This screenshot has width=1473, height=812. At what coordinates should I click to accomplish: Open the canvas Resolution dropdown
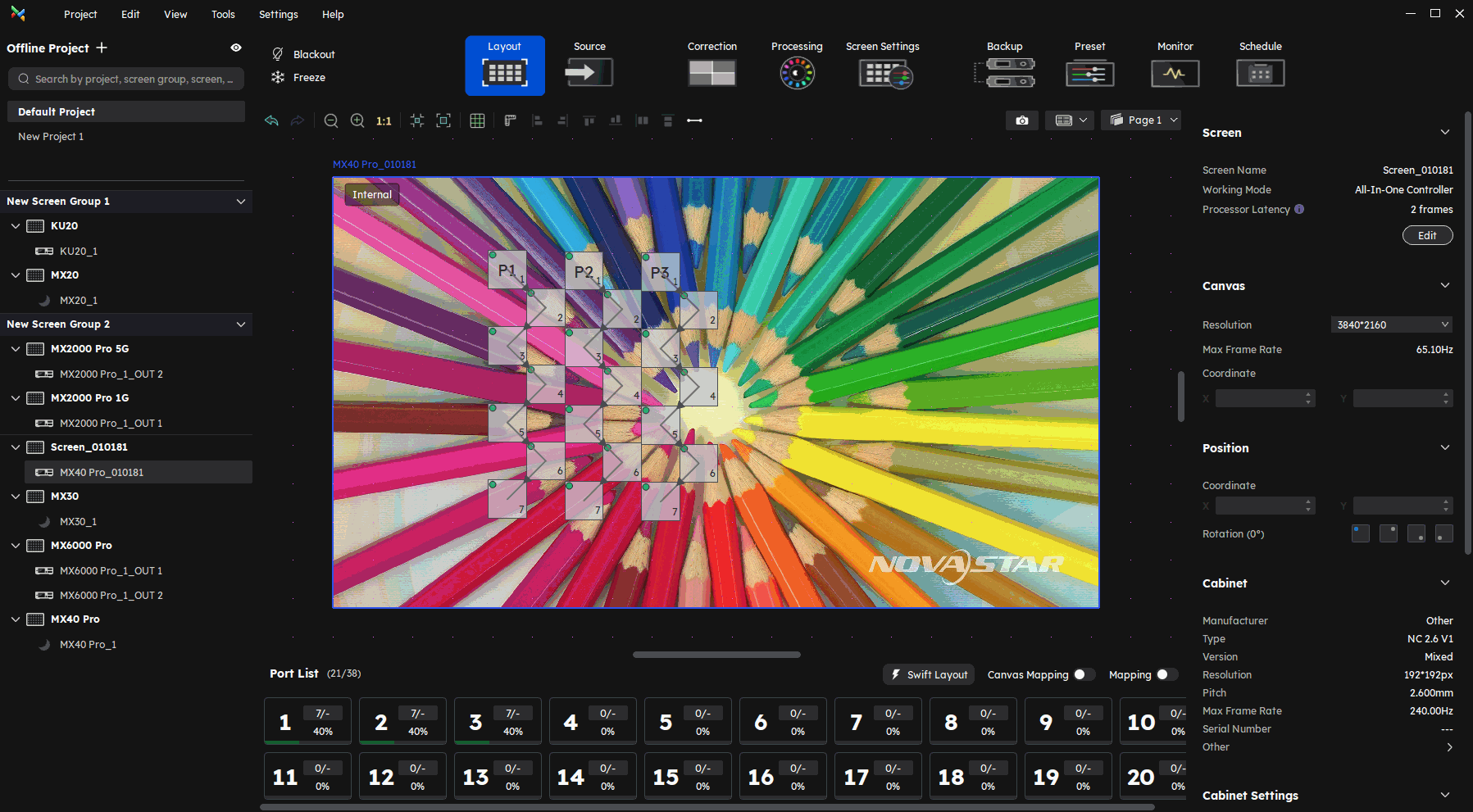pyautogui.click(x=1391, y=324)
